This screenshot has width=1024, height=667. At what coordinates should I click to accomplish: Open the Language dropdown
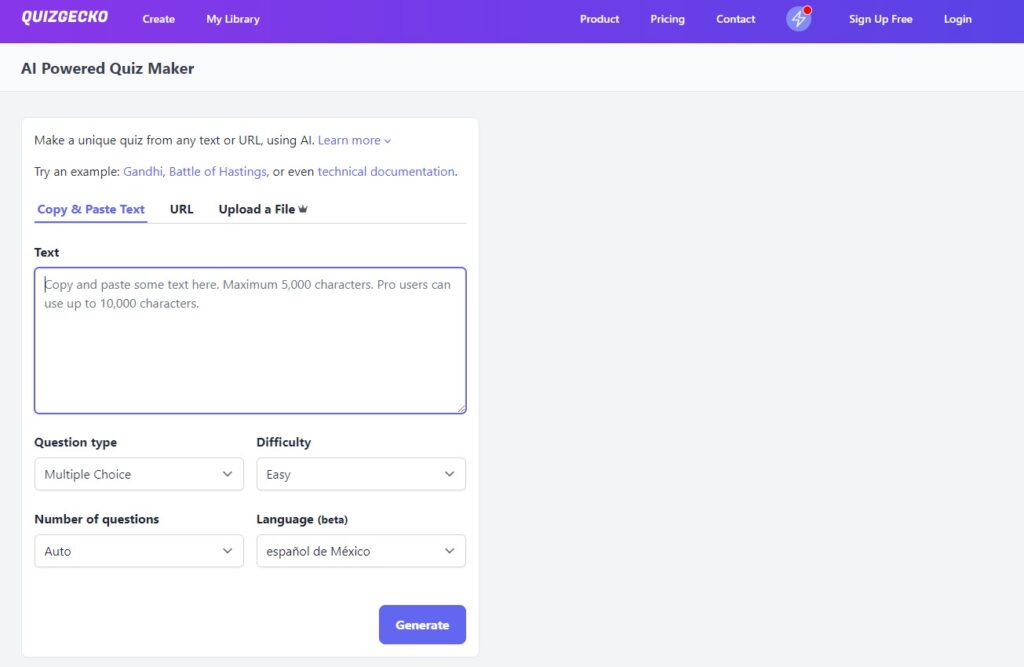pos(360,551)
